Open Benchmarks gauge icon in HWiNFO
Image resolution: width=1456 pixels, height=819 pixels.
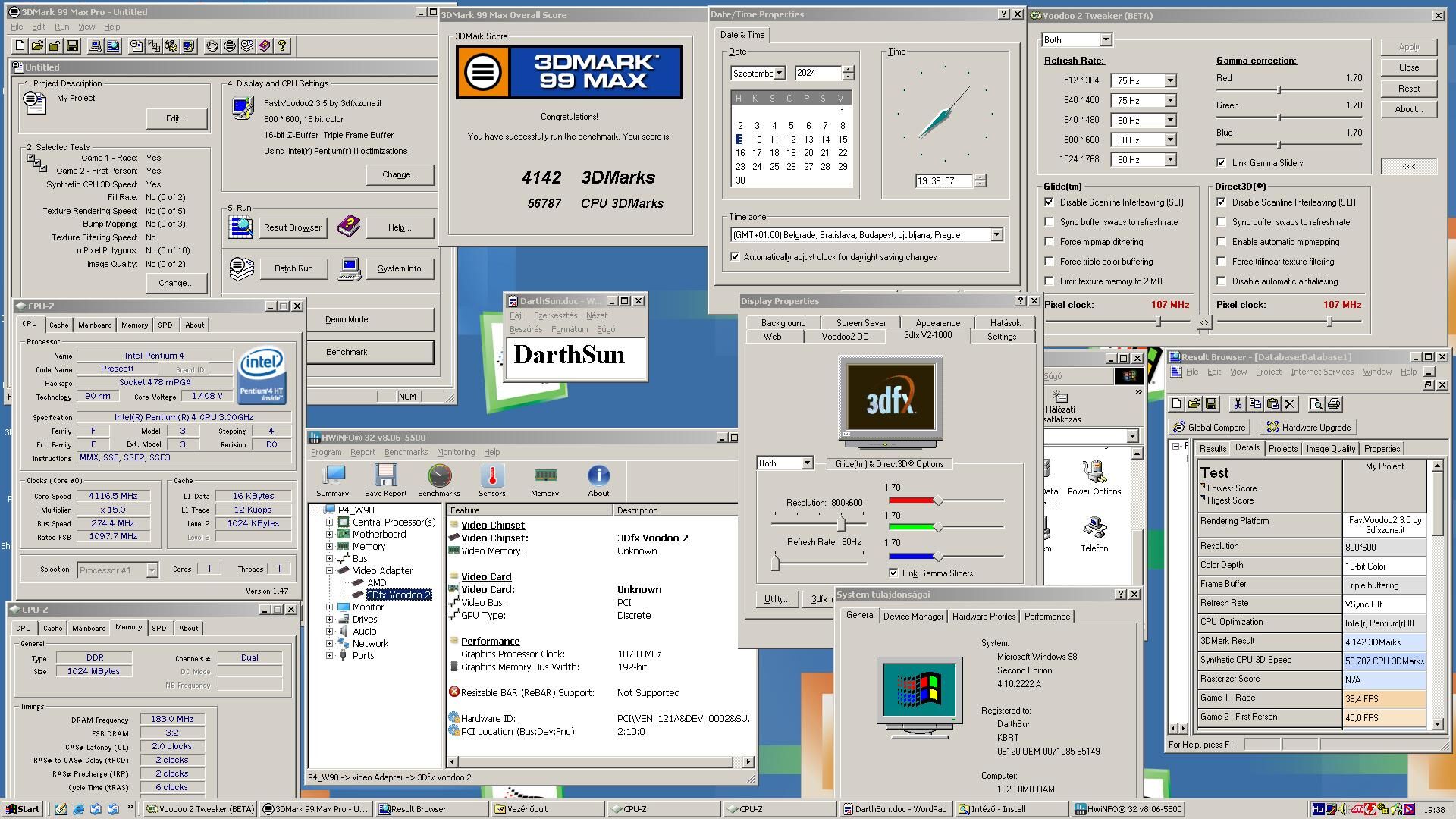(439, 481)
